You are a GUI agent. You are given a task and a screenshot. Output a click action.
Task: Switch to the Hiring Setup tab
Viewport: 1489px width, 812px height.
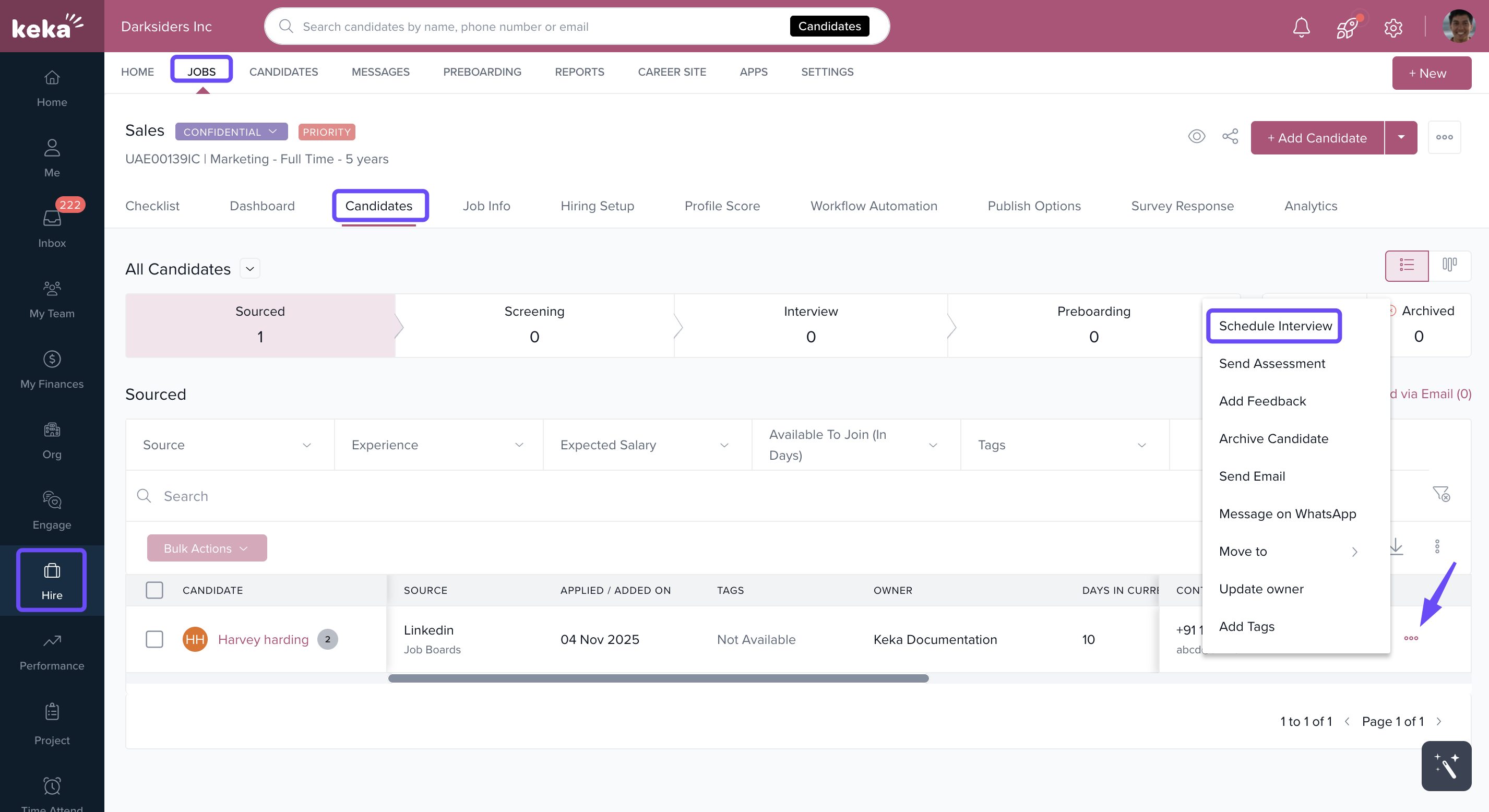pos(597,206)
